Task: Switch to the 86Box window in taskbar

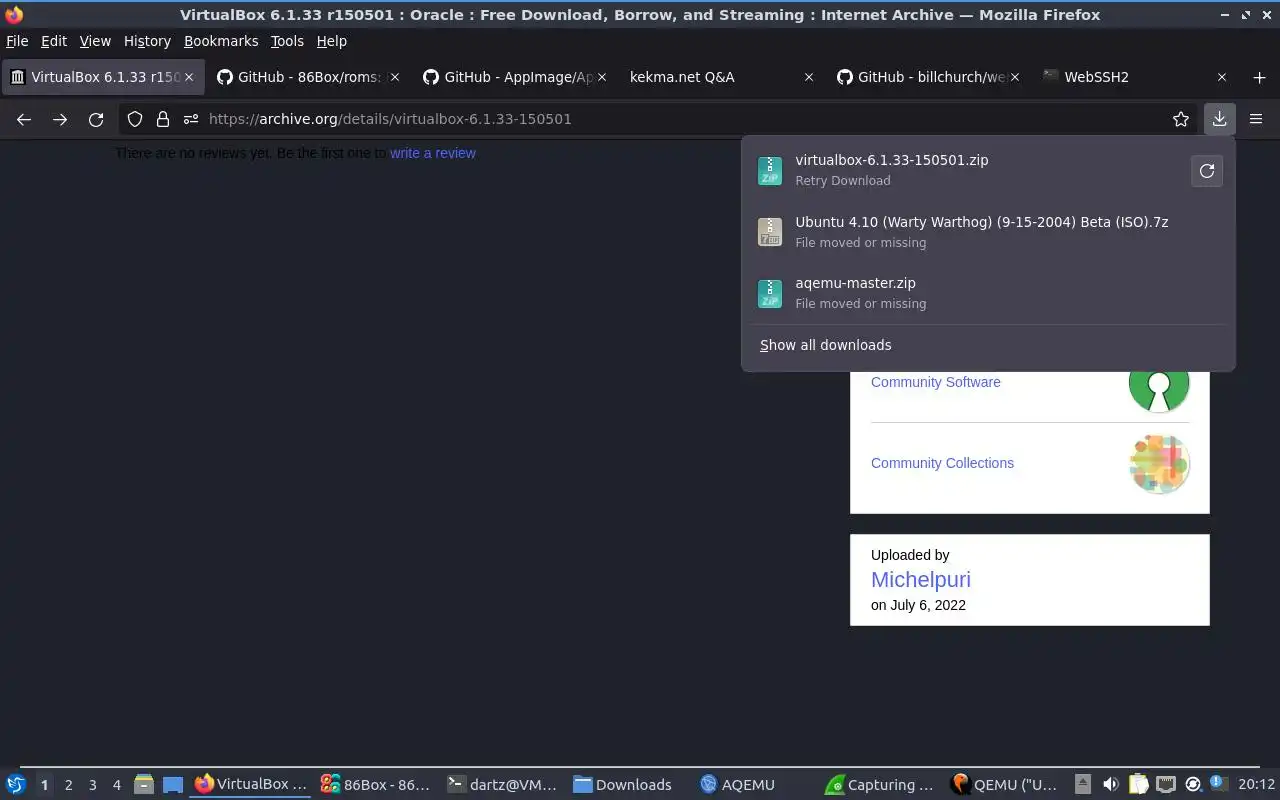Action: coord(375,785)
